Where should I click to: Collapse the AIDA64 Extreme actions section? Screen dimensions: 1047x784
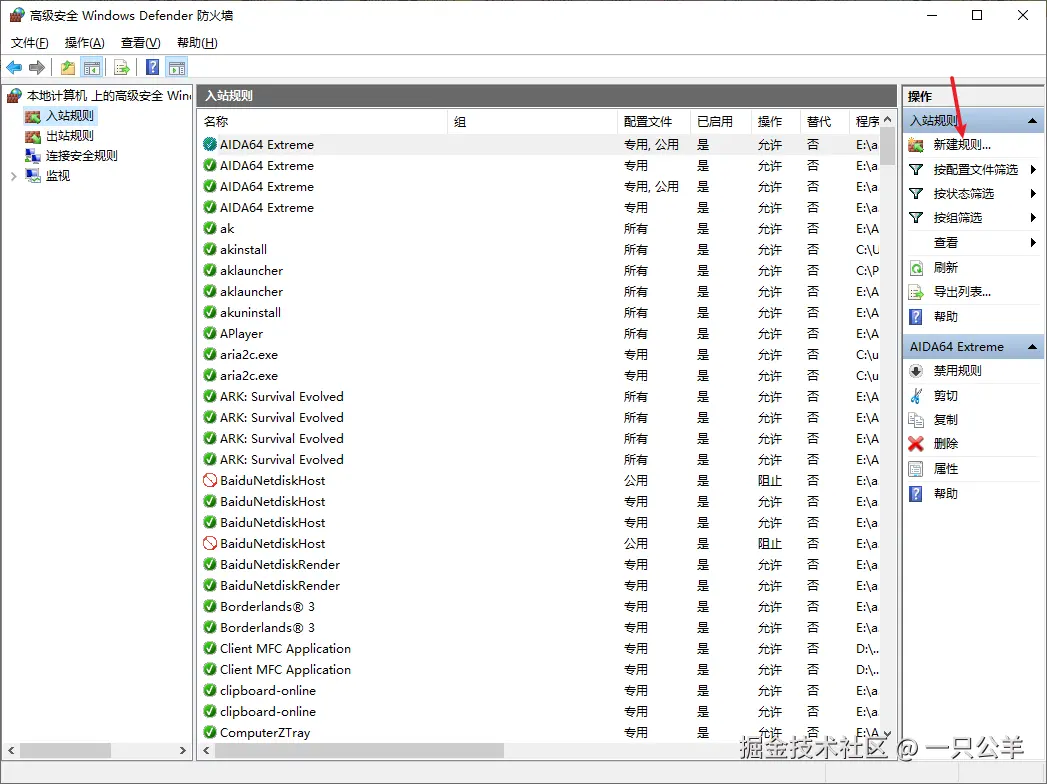click(1032, 347)
